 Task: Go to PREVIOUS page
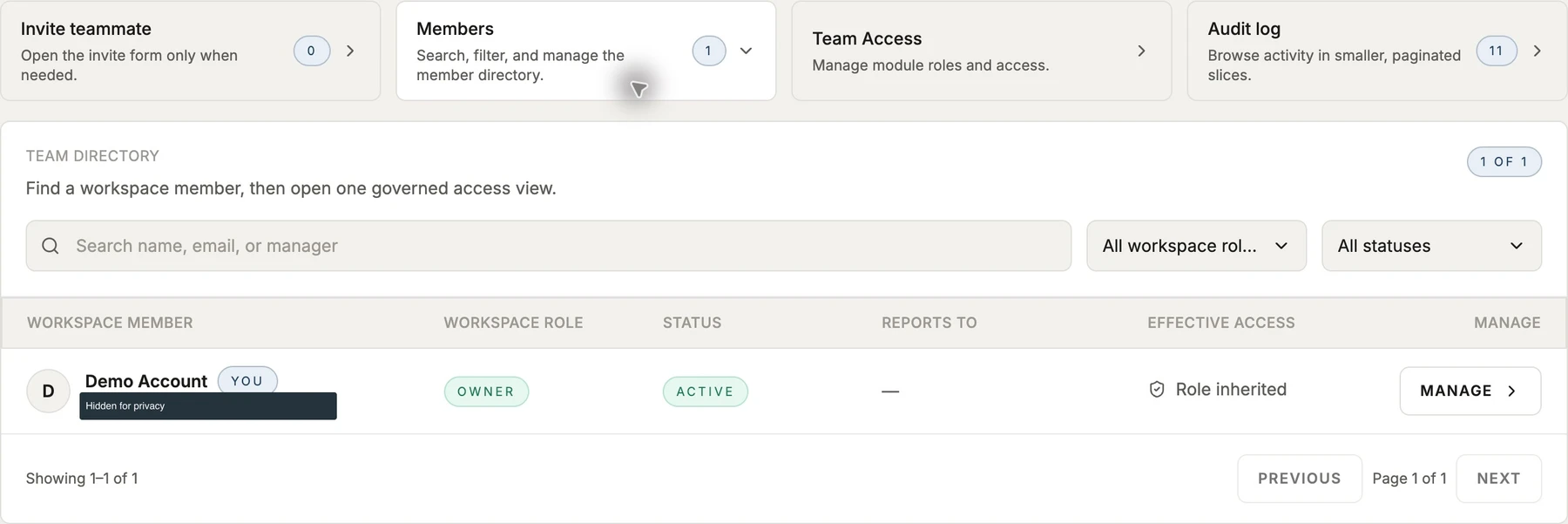1299,479
